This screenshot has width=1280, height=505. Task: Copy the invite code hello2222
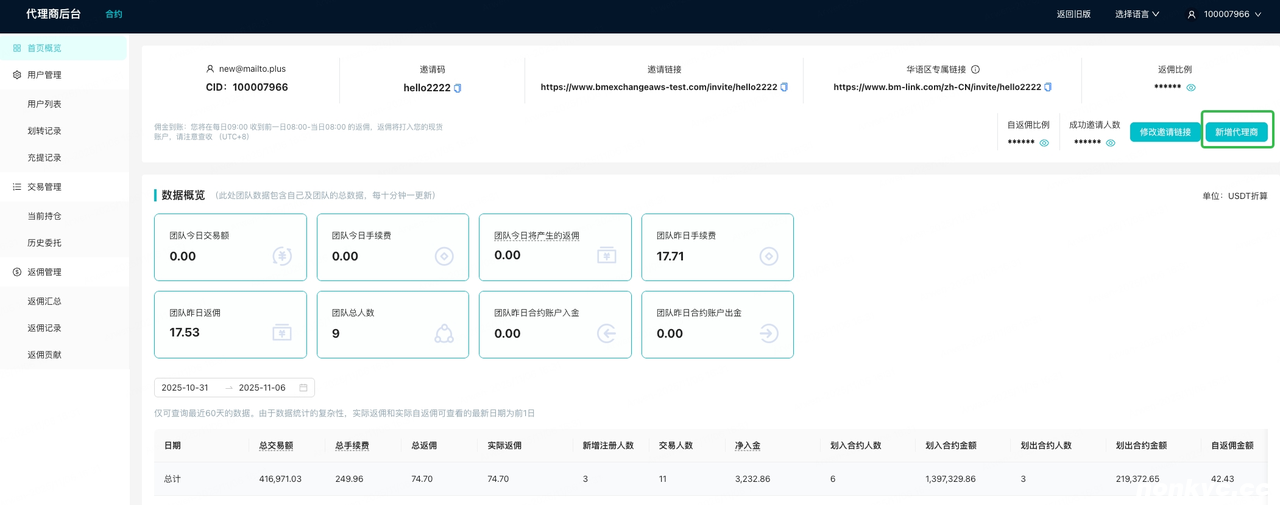pyautogui.click(x=458, y=88)
